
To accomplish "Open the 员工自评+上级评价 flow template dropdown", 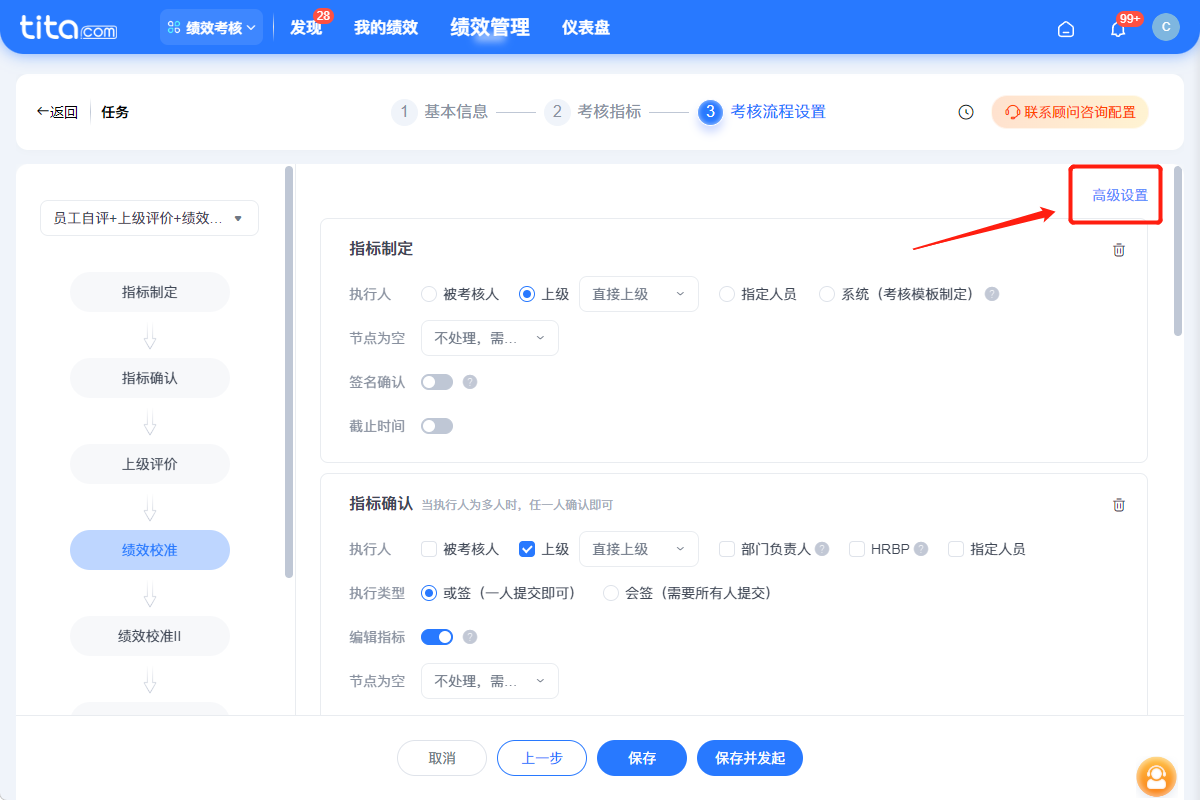I will 148,218.
